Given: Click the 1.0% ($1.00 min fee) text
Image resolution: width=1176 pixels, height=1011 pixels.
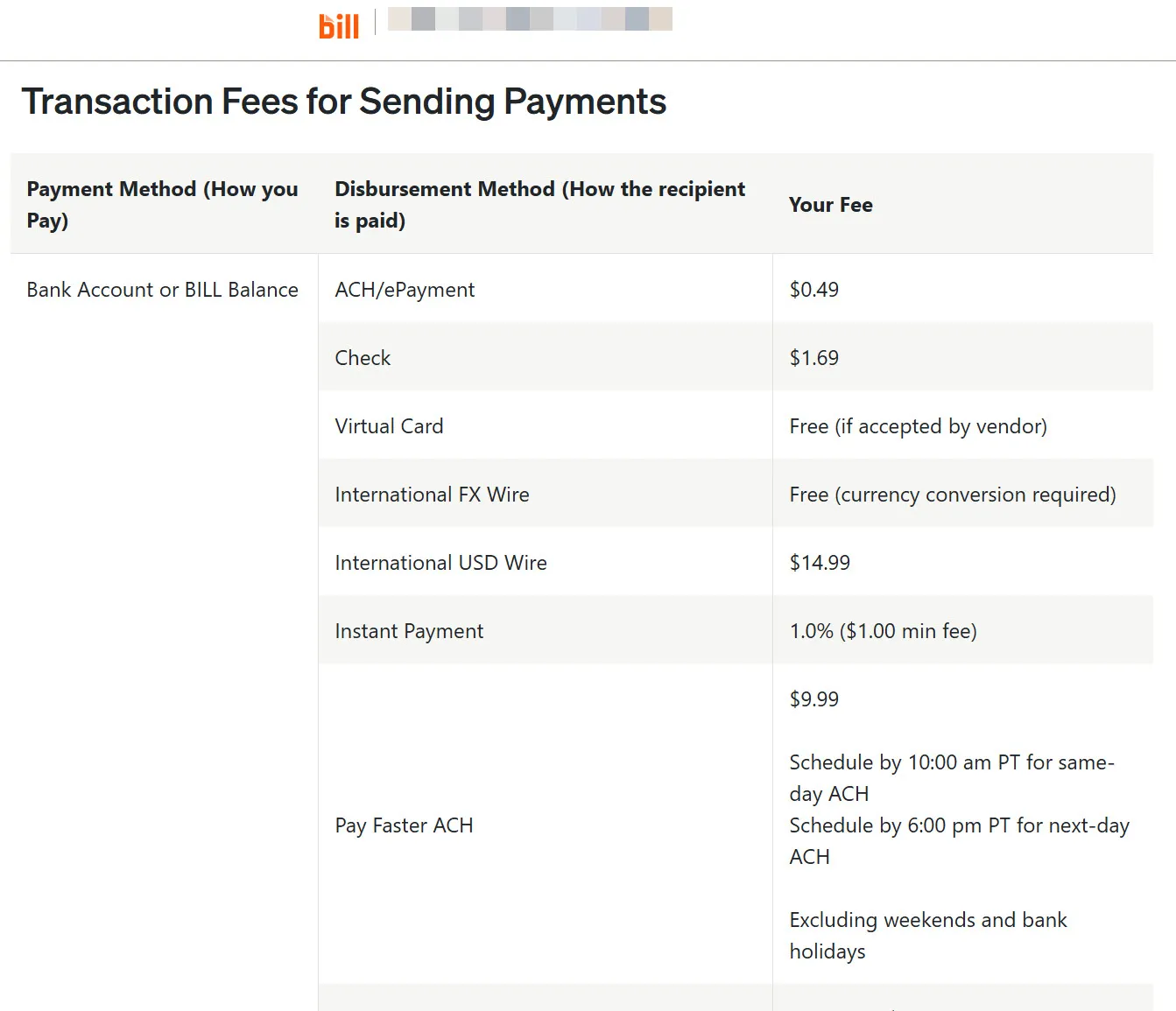Looking at the screenshot, I should tap(883, 631).
